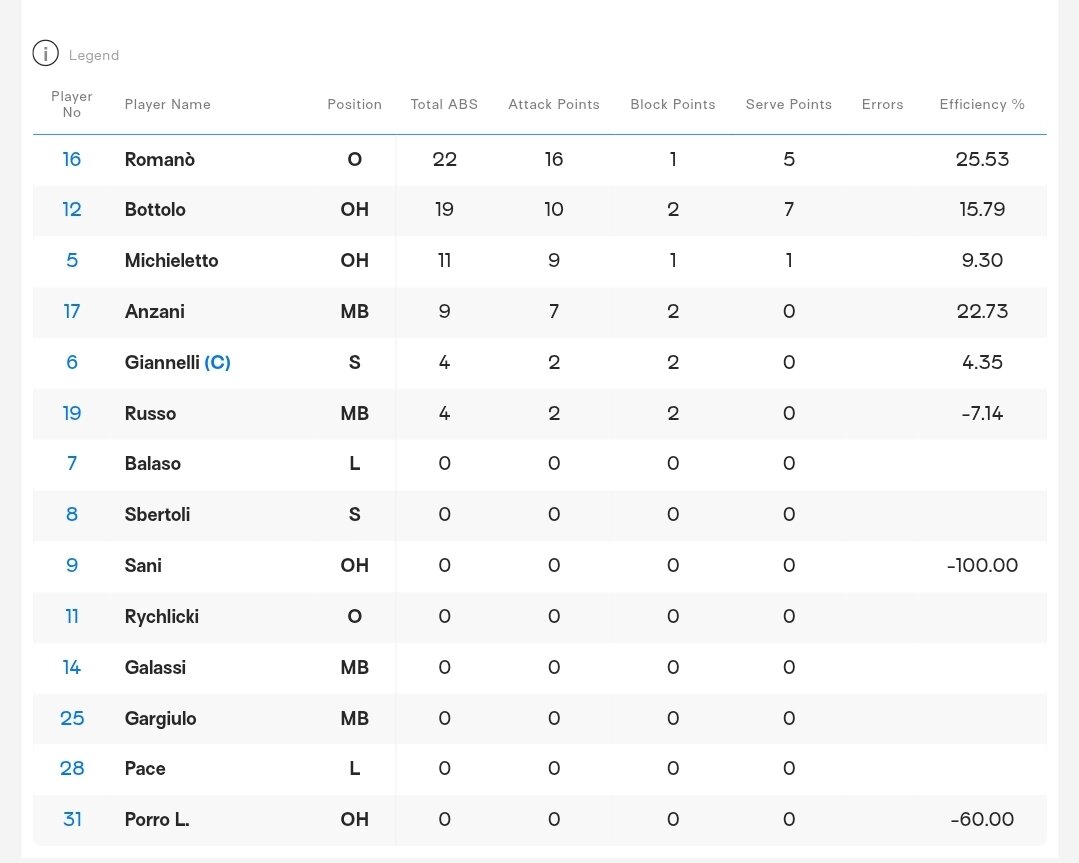Click the captain (C) marker
Image resolution: width=1079 pixels, height=863 pixels.
217,362
